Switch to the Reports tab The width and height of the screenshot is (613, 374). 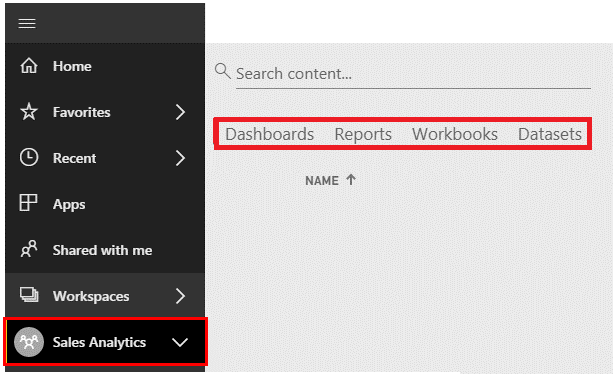[x=363, y=134]
